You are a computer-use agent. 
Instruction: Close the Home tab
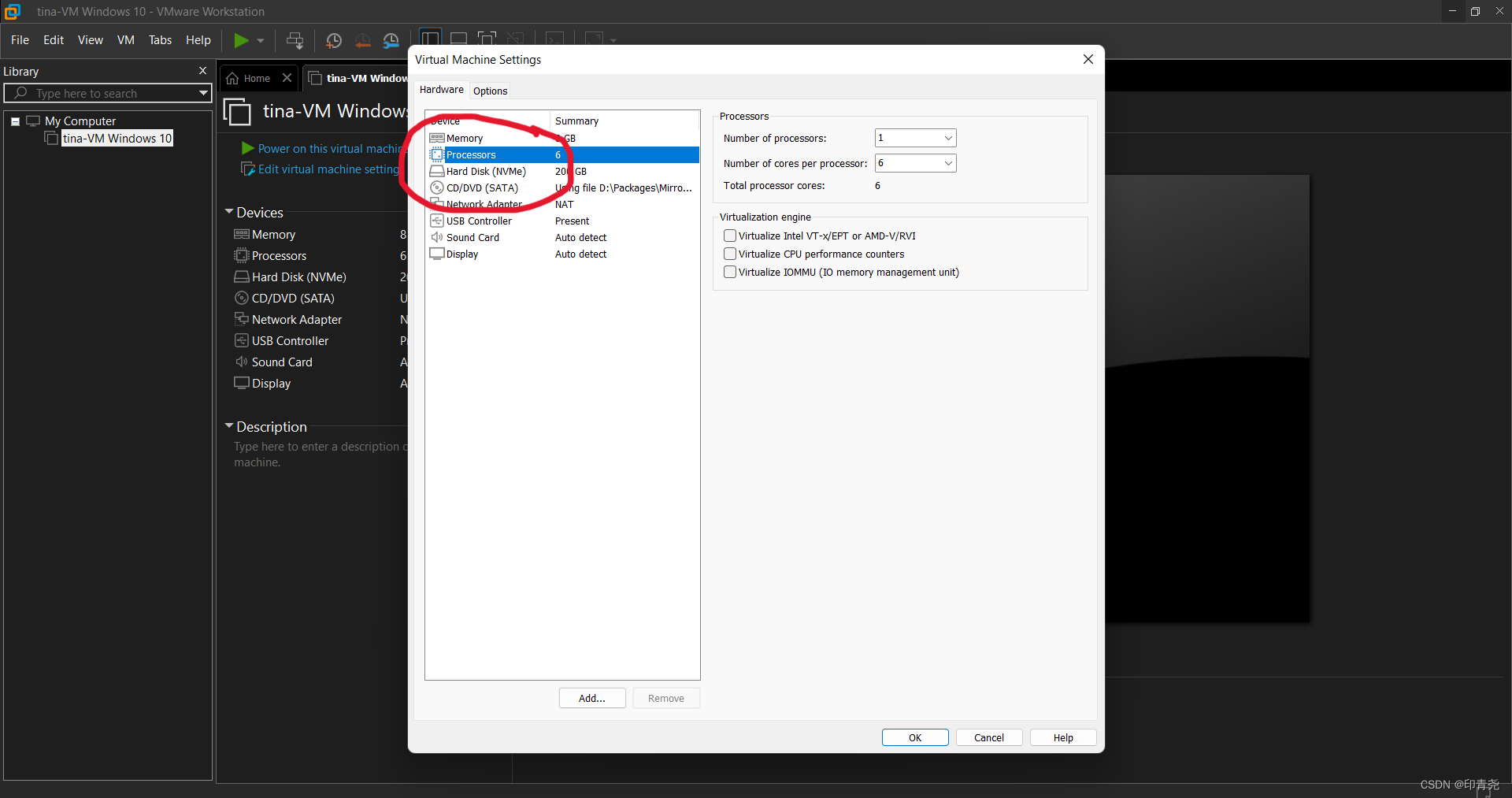tap(287, 78)
